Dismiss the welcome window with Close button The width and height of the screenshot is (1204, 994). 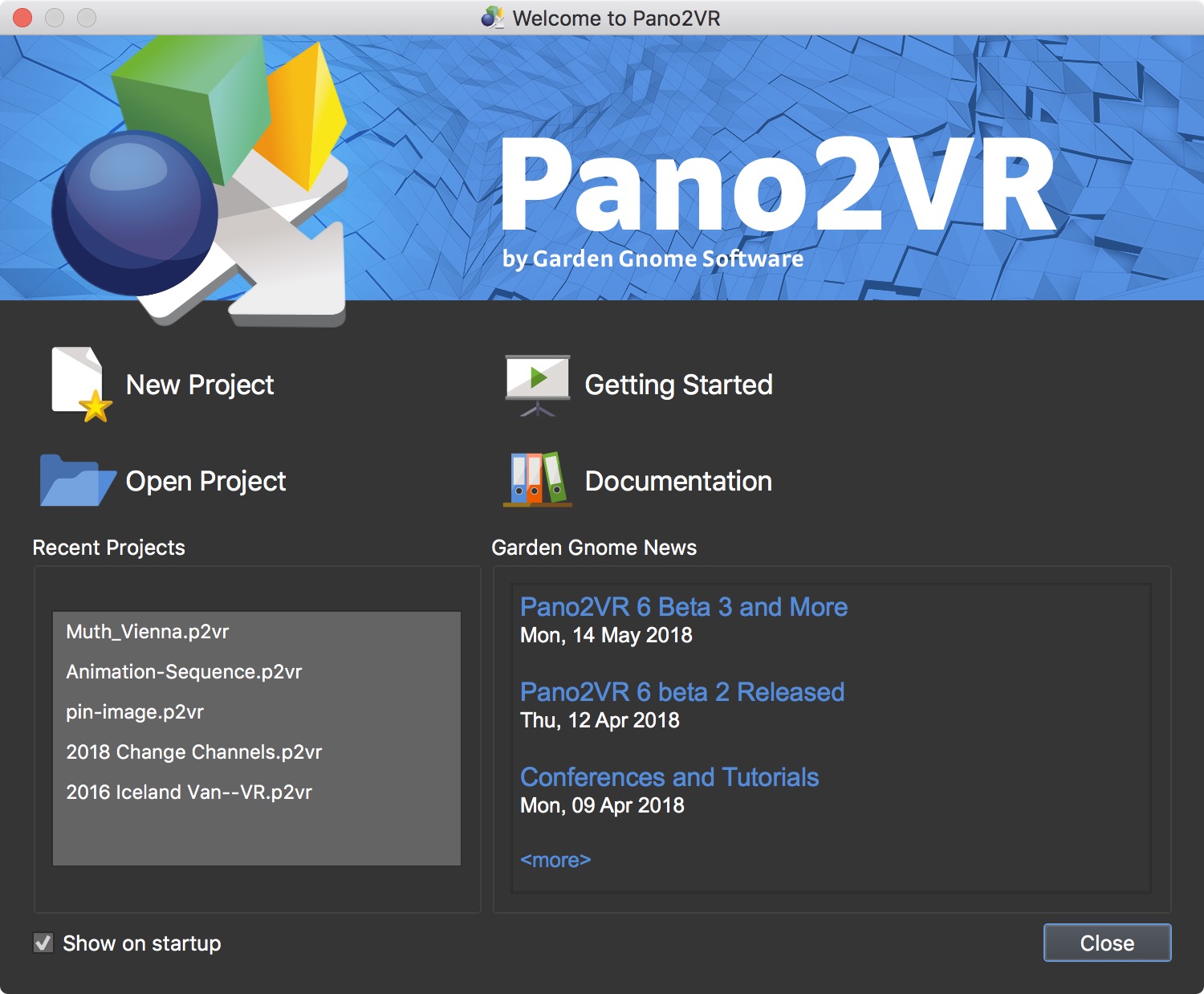point(1107,943)
